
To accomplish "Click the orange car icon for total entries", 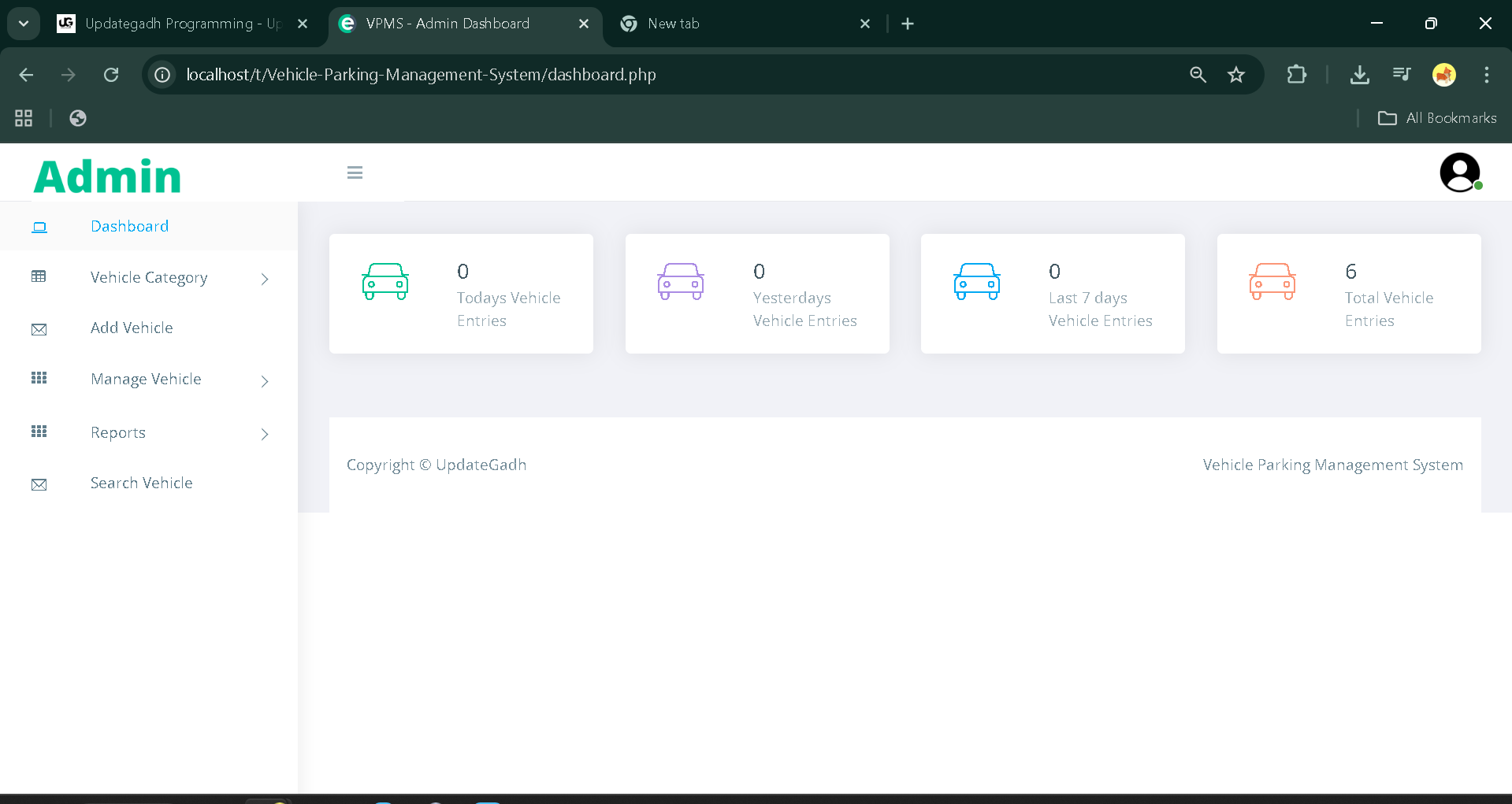I will pyautogui.click(x=1272, y=282).
